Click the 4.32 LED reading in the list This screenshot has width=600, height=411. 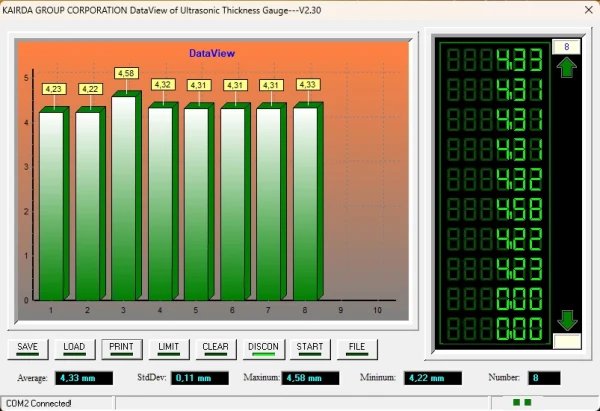519,179
